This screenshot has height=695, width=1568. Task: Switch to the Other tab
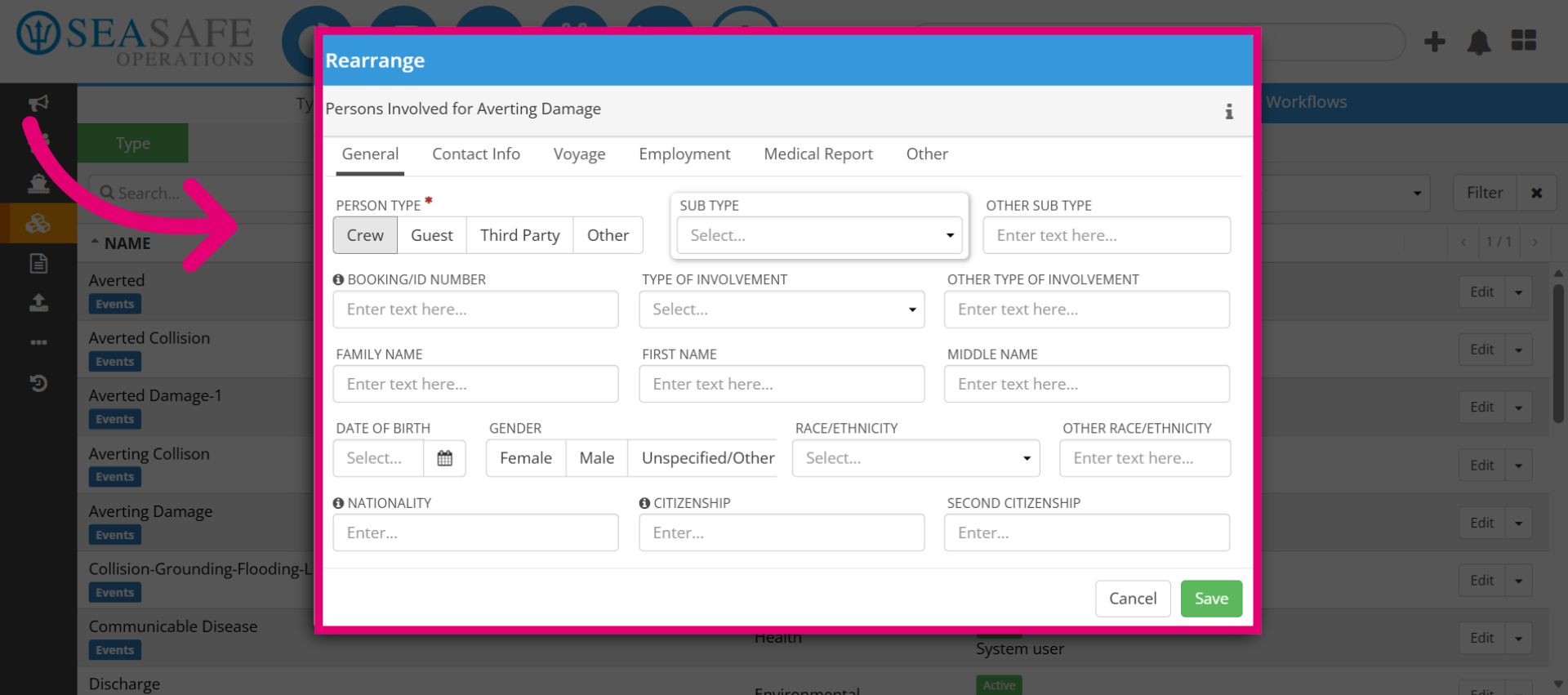pos(927,154)
